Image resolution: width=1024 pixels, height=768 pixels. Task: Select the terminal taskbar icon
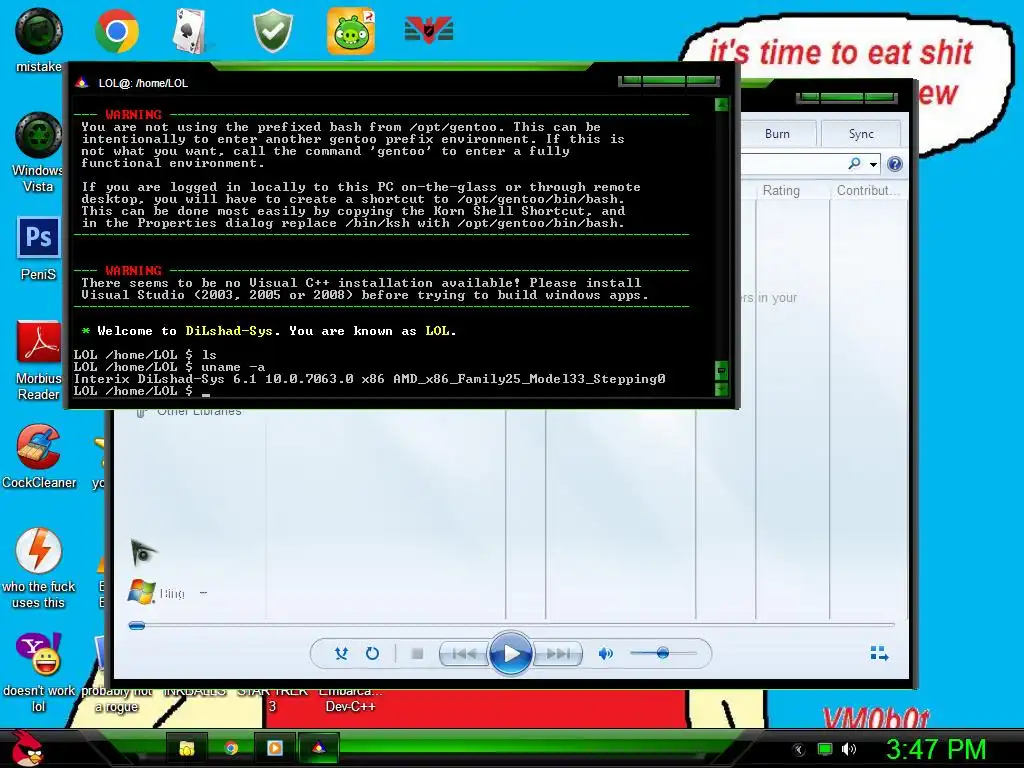(319, 748)
